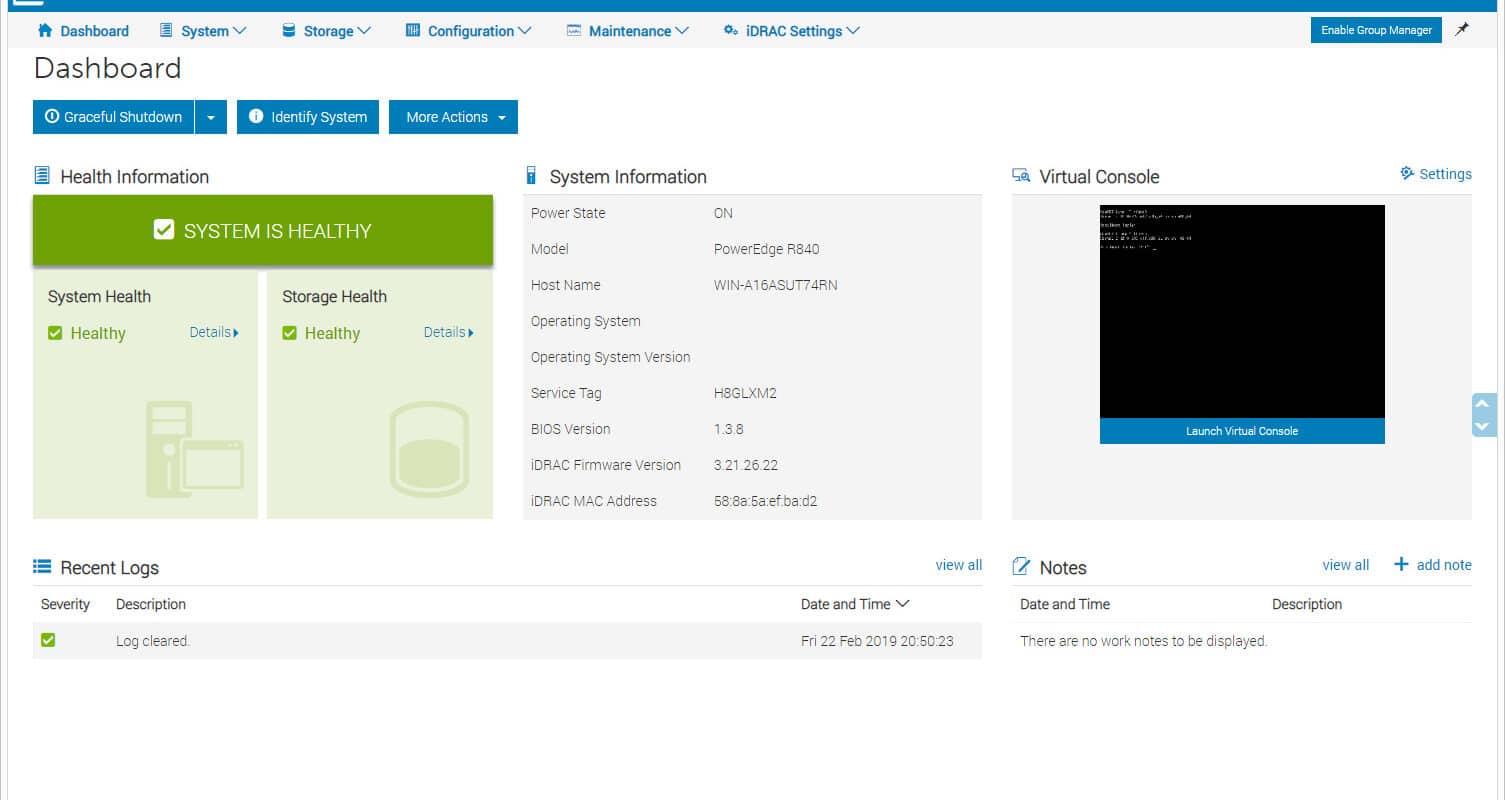
Task: Open the Maintenance dropdown menu
Action: [x=627, y=31]
